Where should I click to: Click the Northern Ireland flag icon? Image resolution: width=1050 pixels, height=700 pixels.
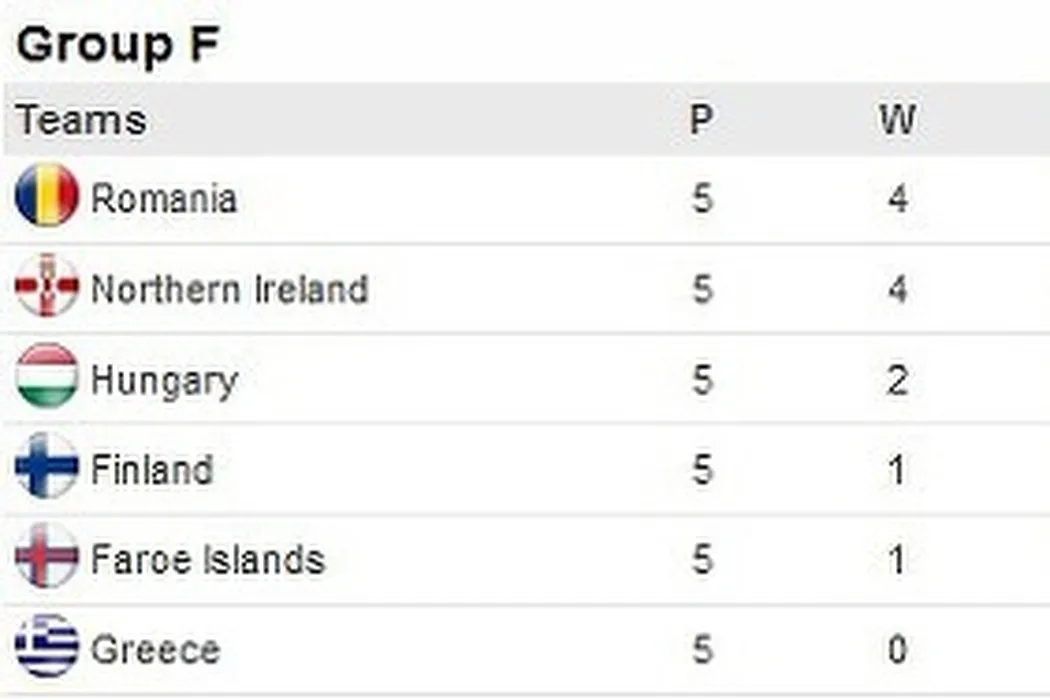tap(47, 286)
